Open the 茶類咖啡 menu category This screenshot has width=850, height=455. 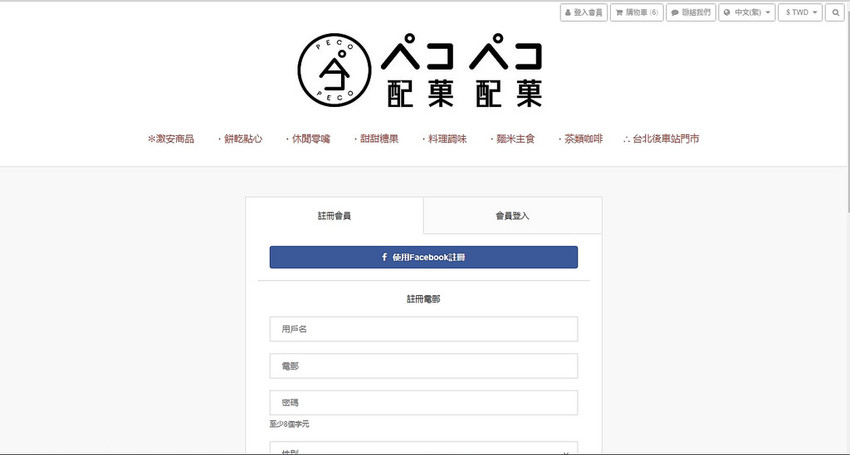(581, 139)
